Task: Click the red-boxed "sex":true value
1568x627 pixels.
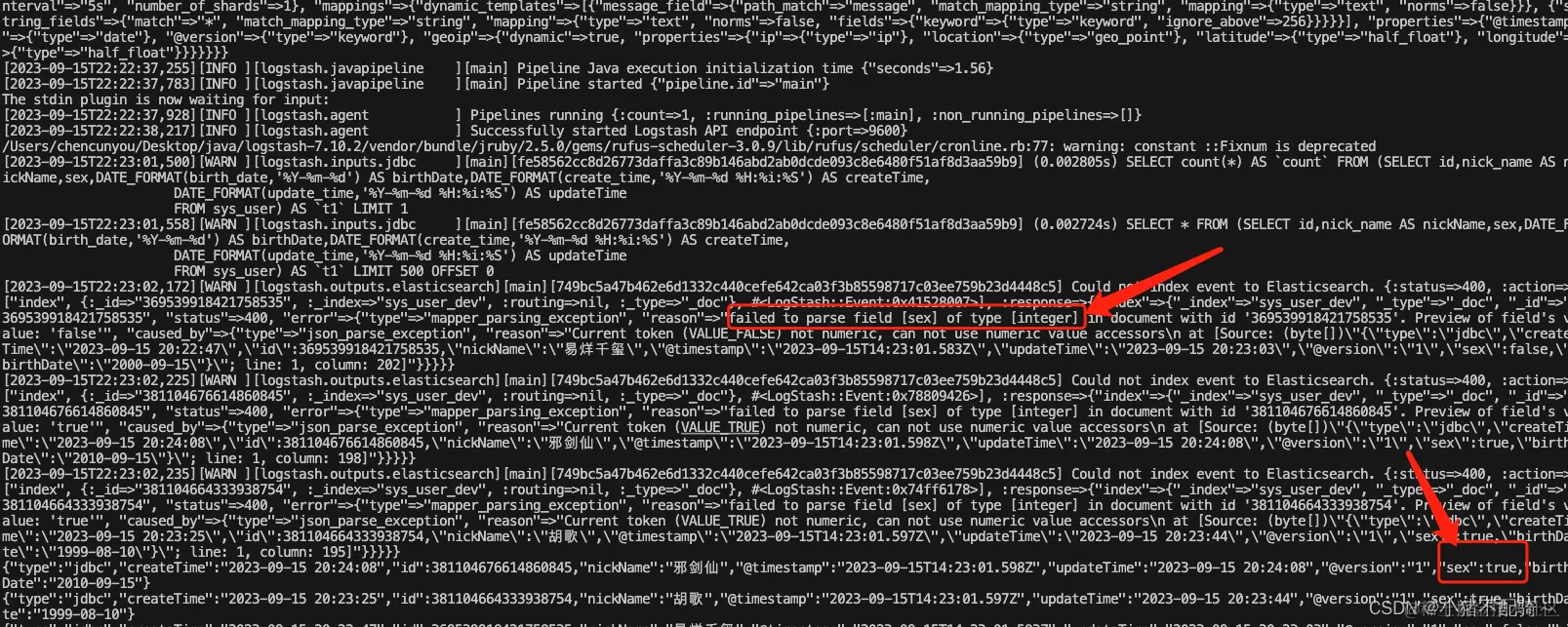Action: coord(1483,567)
